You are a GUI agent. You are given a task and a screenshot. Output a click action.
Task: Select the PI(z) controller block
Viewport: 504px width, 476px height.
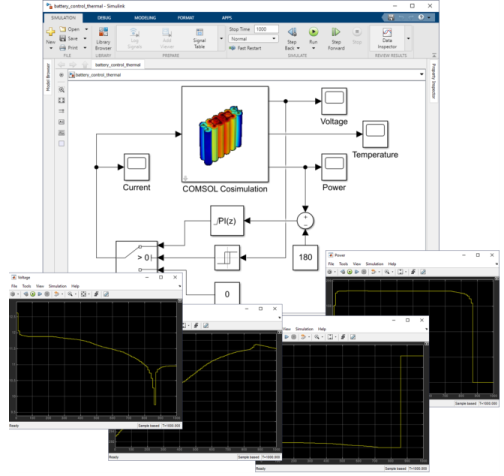click(x=227, y=221)
